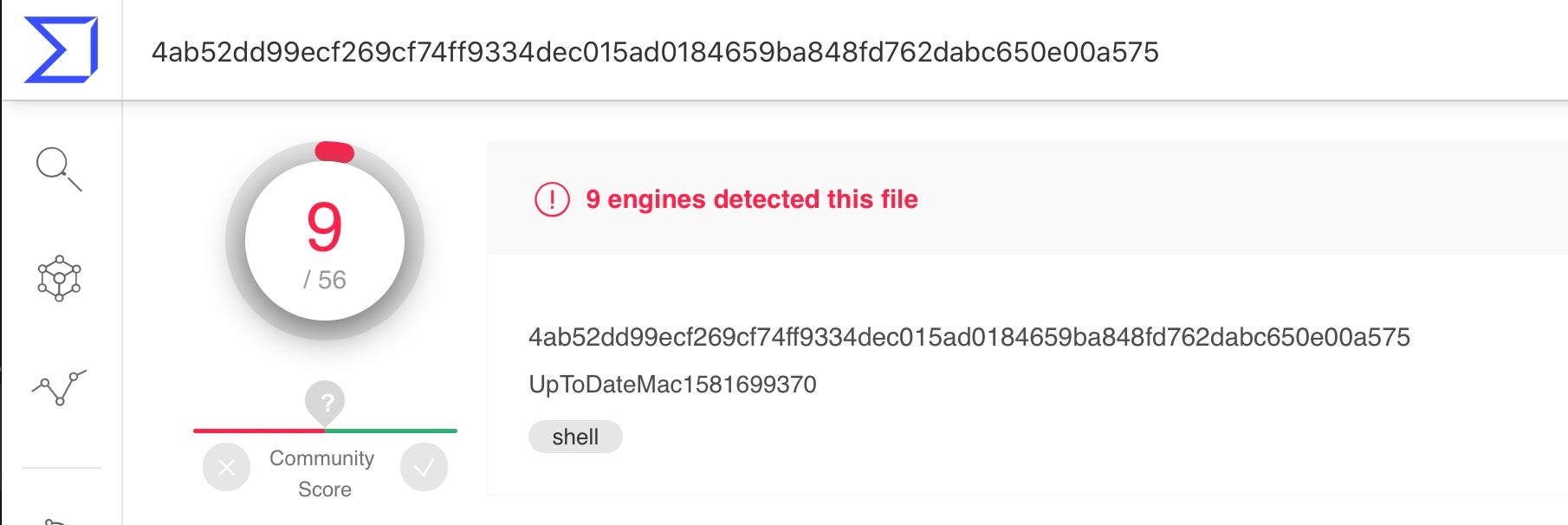The width and height of the screenshot is (1568, 525).
Task: Open the search magnifier in sidebar
Action: [x=58, y=168]
